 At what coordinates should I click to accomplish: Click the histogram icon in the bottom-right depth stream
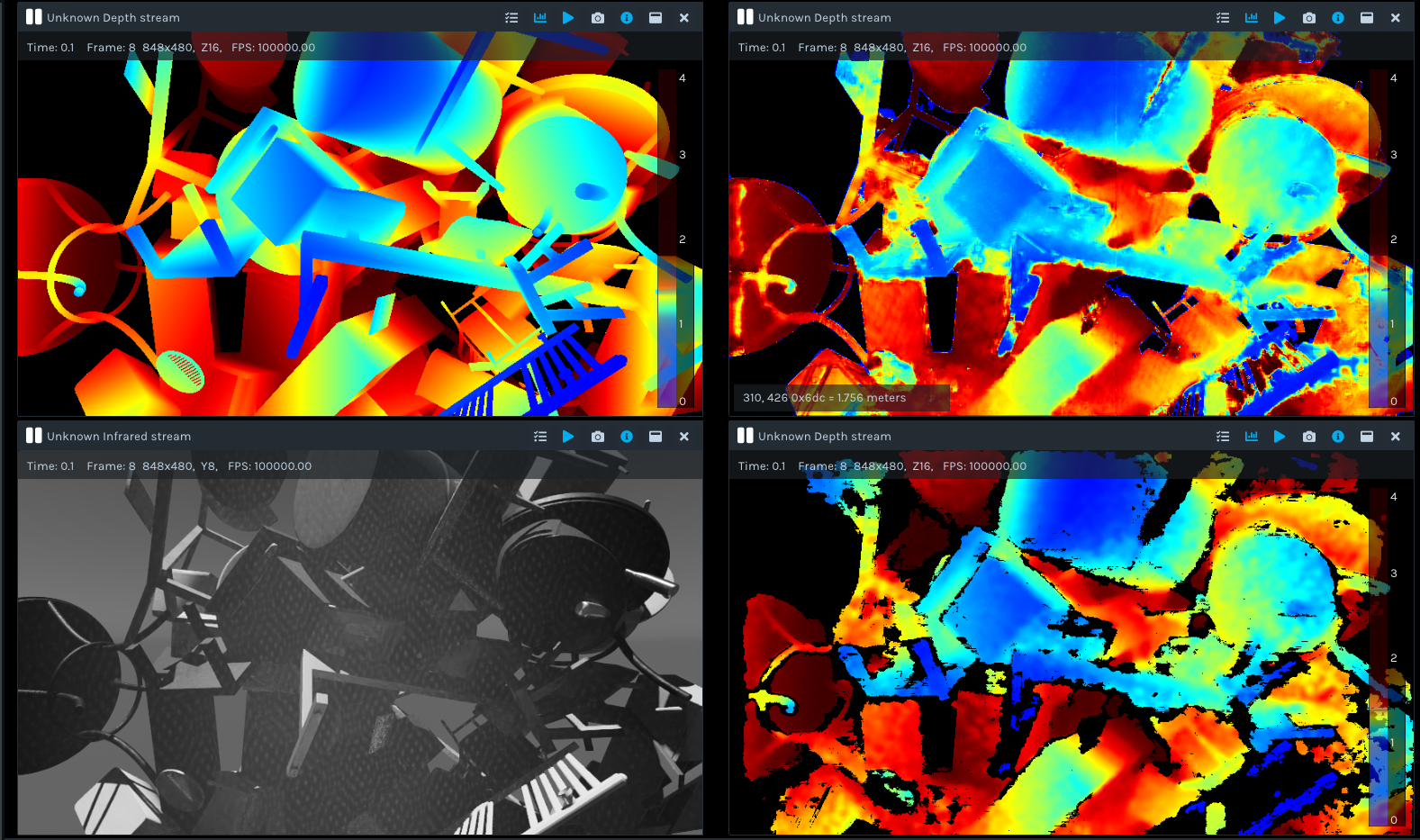tap(1252, 437)
